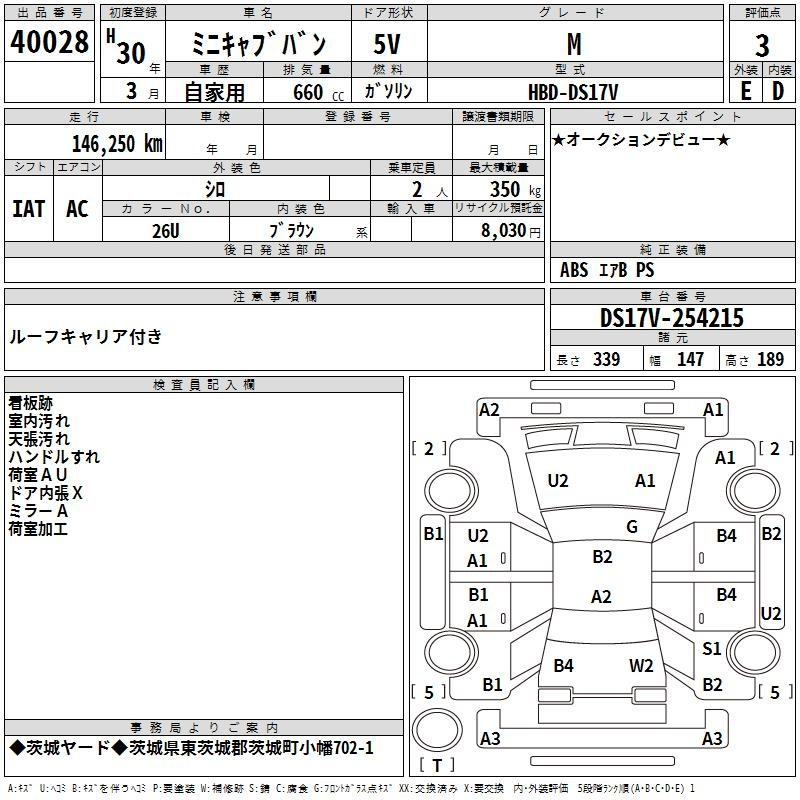This screenshot has height=800, width=800.
Task: Click the chassis number DS17V-254215
Action: [671, 318]
